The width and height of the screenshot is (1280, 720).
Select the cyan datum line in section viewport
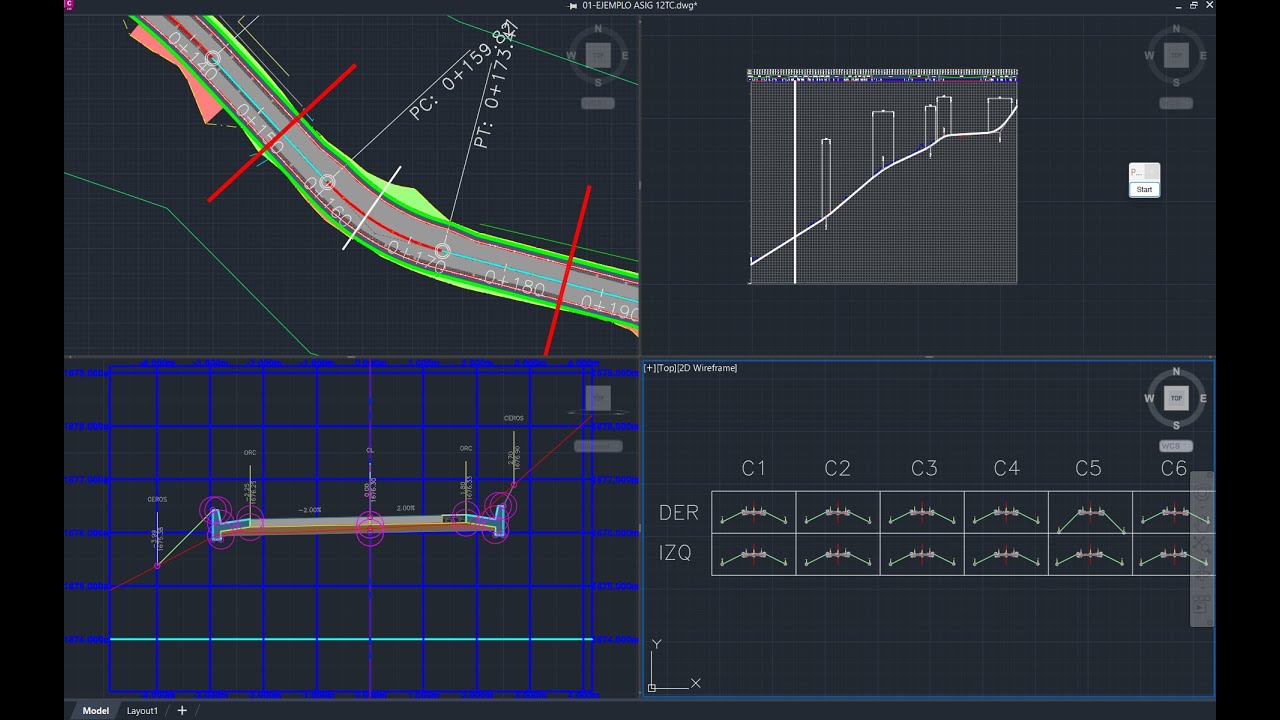coord(352,638)
